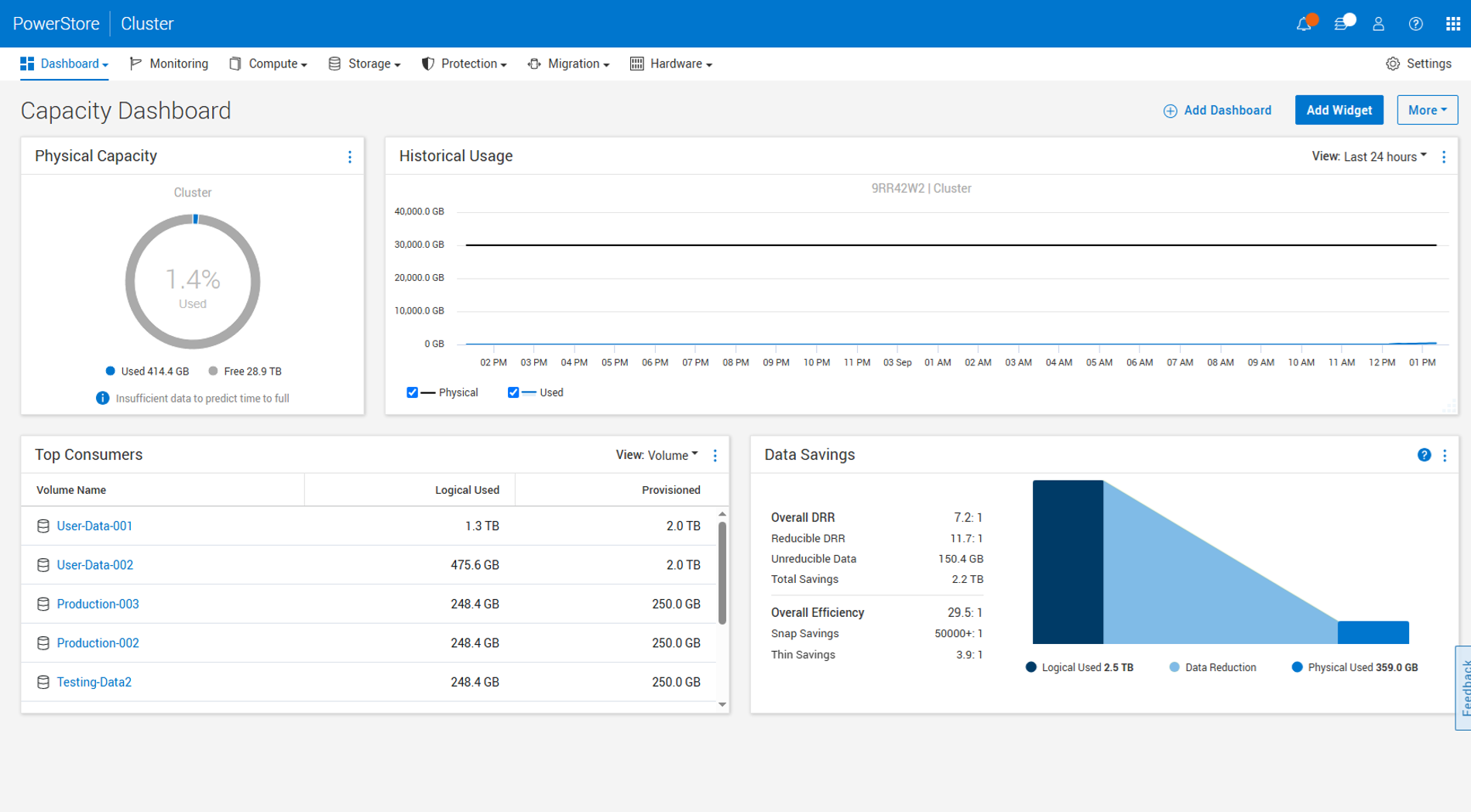Click the volume icon next to User-Data-002
Screen dimensions: 1471x812
43,565
